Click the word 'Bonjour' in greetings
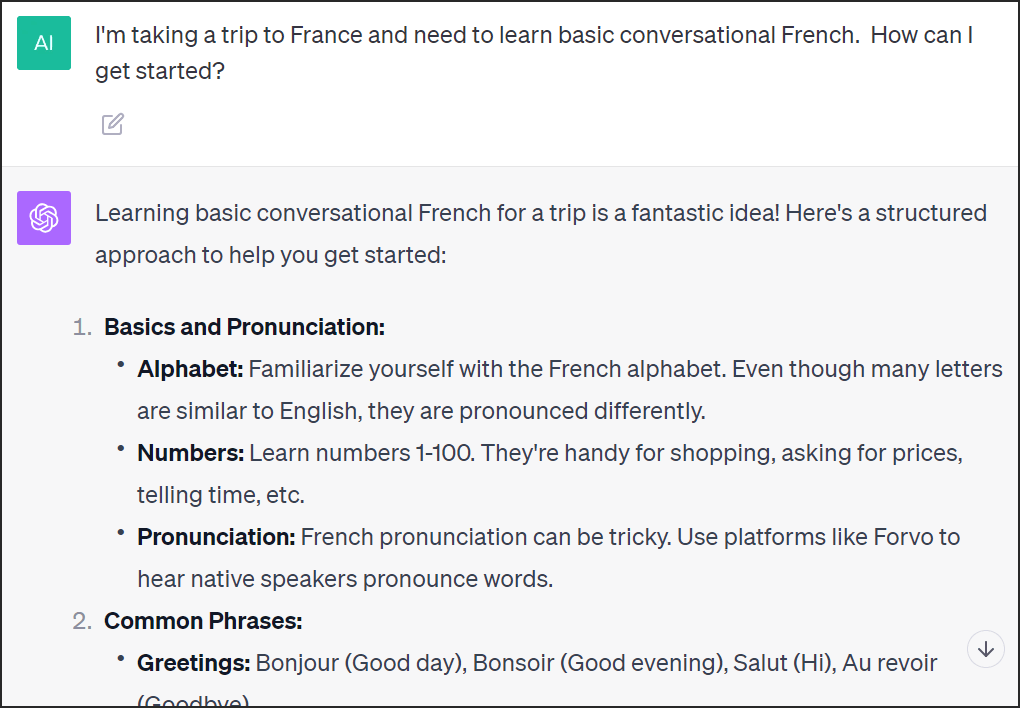This screenshot has height=708, width=1020. click(297, 662)
